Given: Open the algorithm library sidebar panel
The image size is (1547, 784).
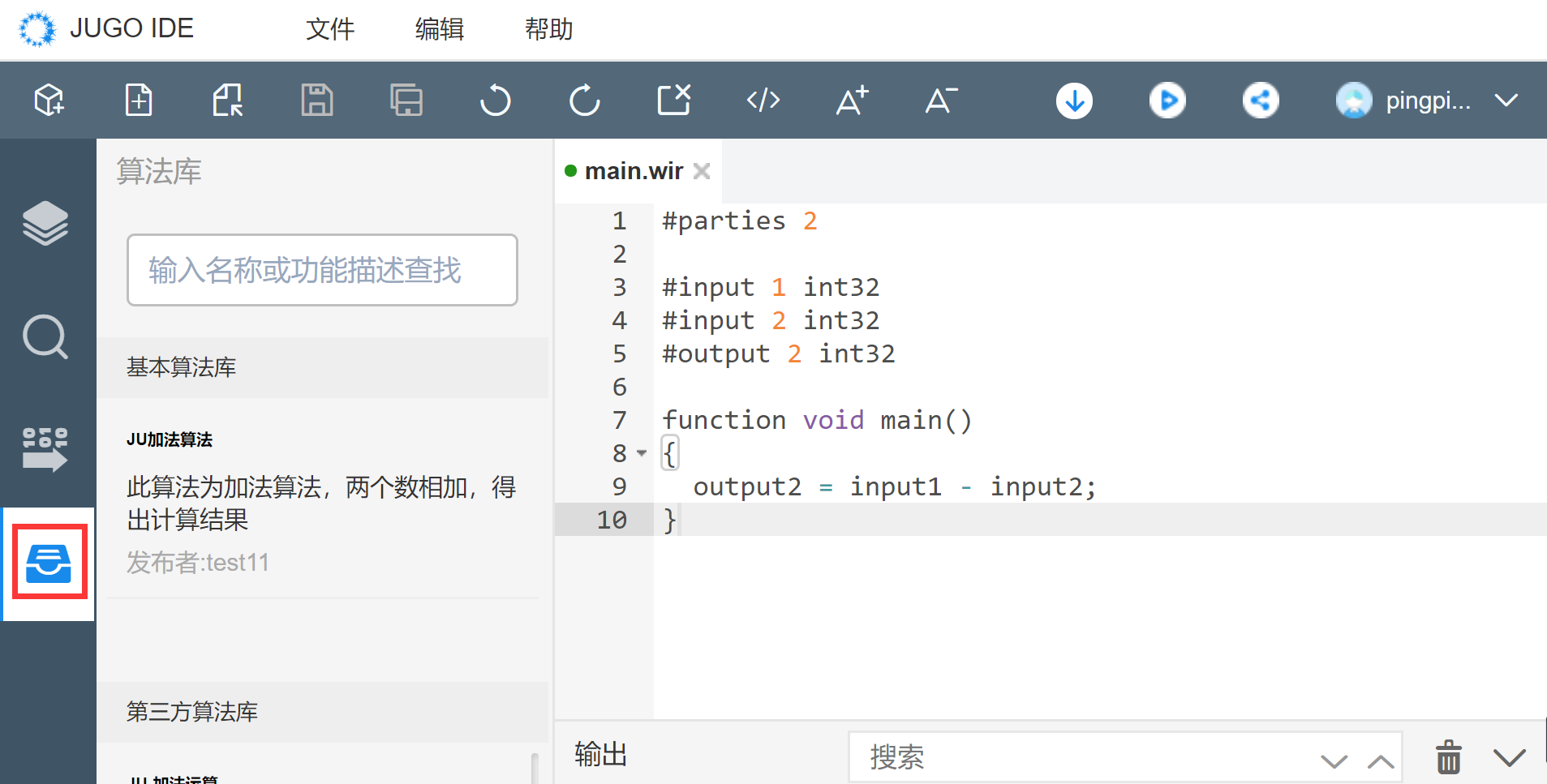Looking at the screenshot, I should pos(49,563).
